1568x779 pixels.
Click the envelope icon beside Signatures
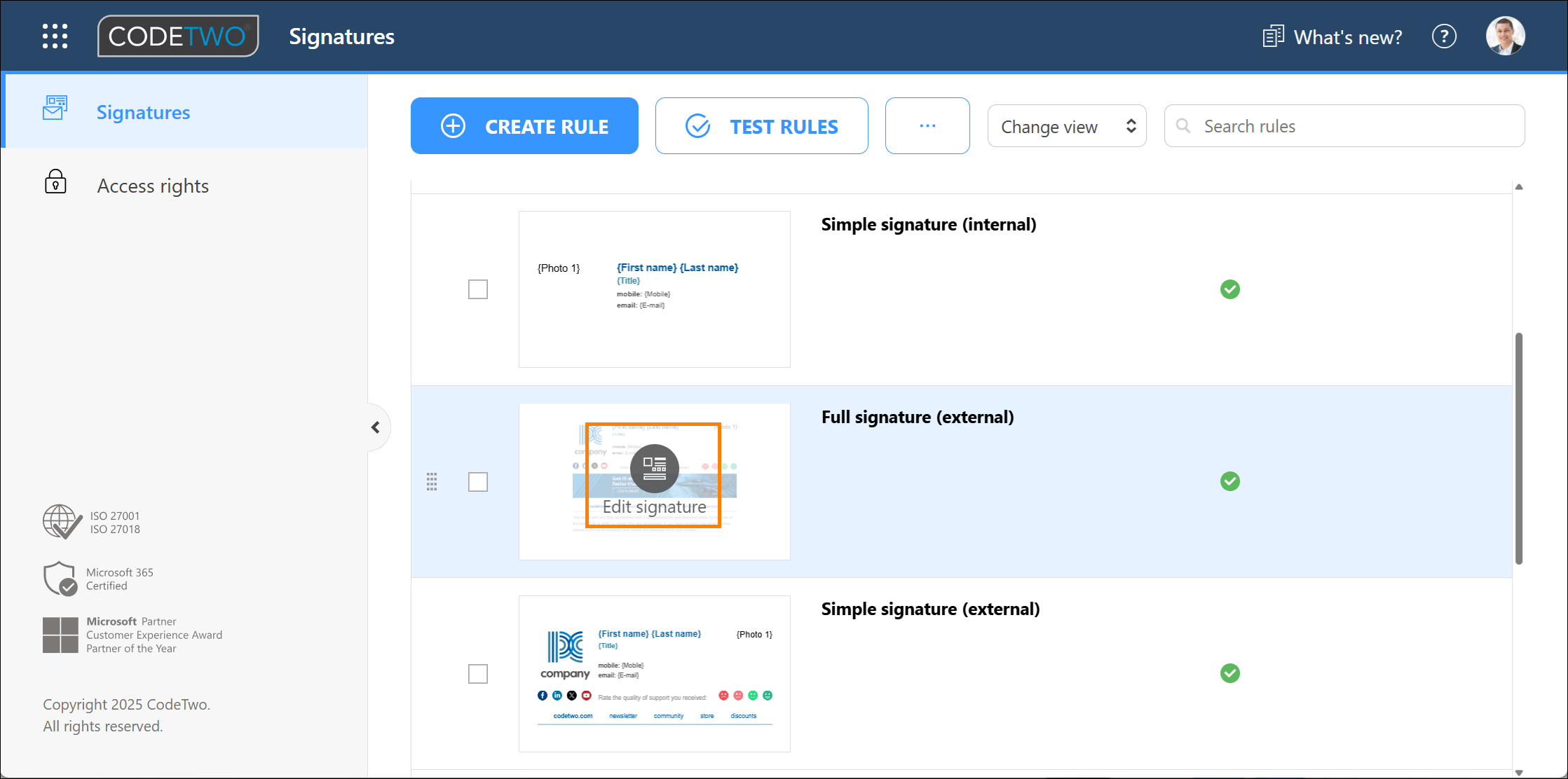(x=55, y=109)
